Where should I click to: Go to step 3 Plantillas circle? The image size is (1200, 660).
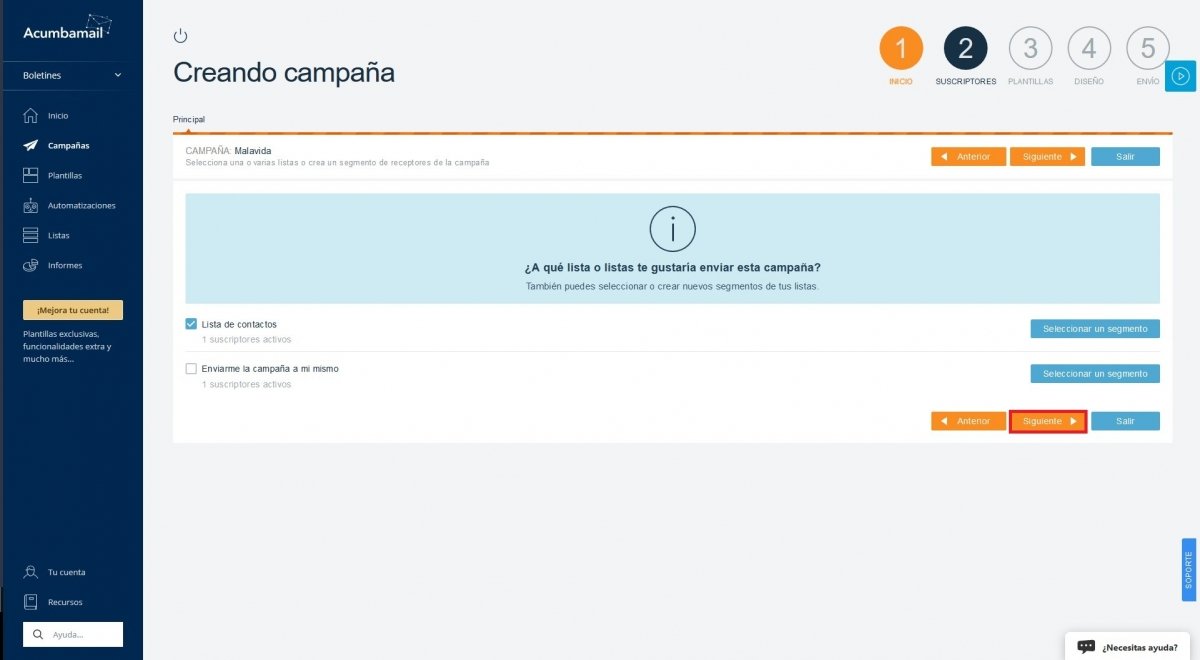1030,48
